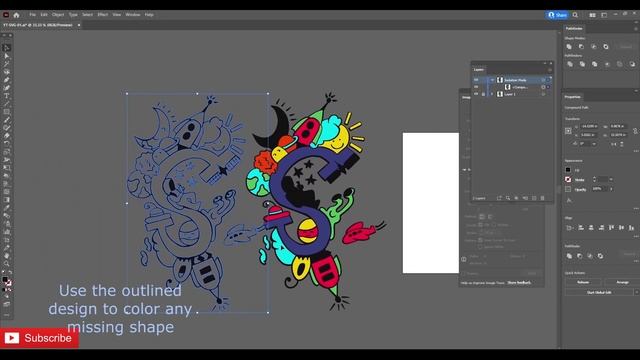Select the Eraser tool
The width and height of the screenshot is (640, 360).
coord(6,136)
